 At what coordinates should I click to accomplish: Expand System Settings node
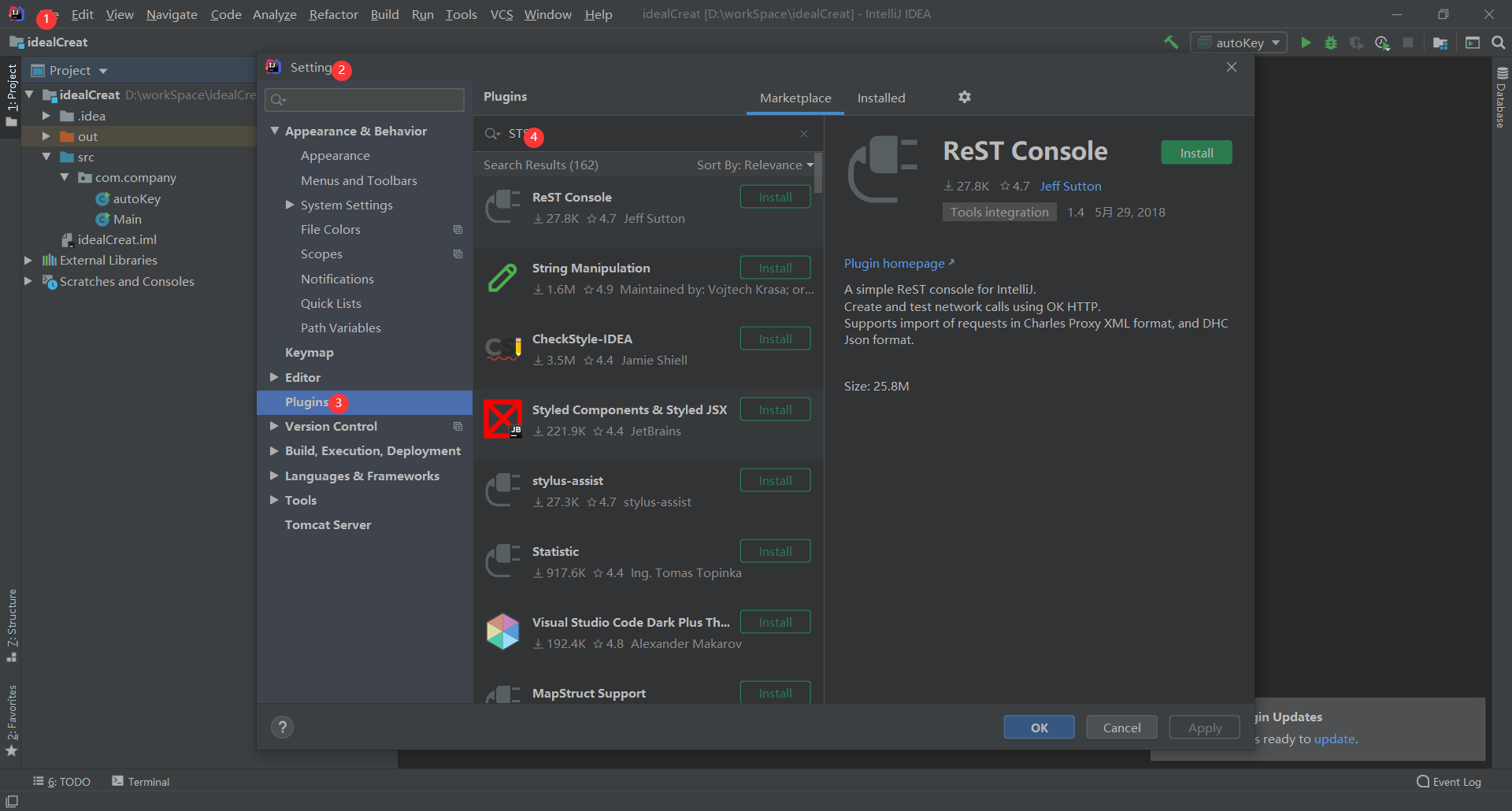(290, 205)
